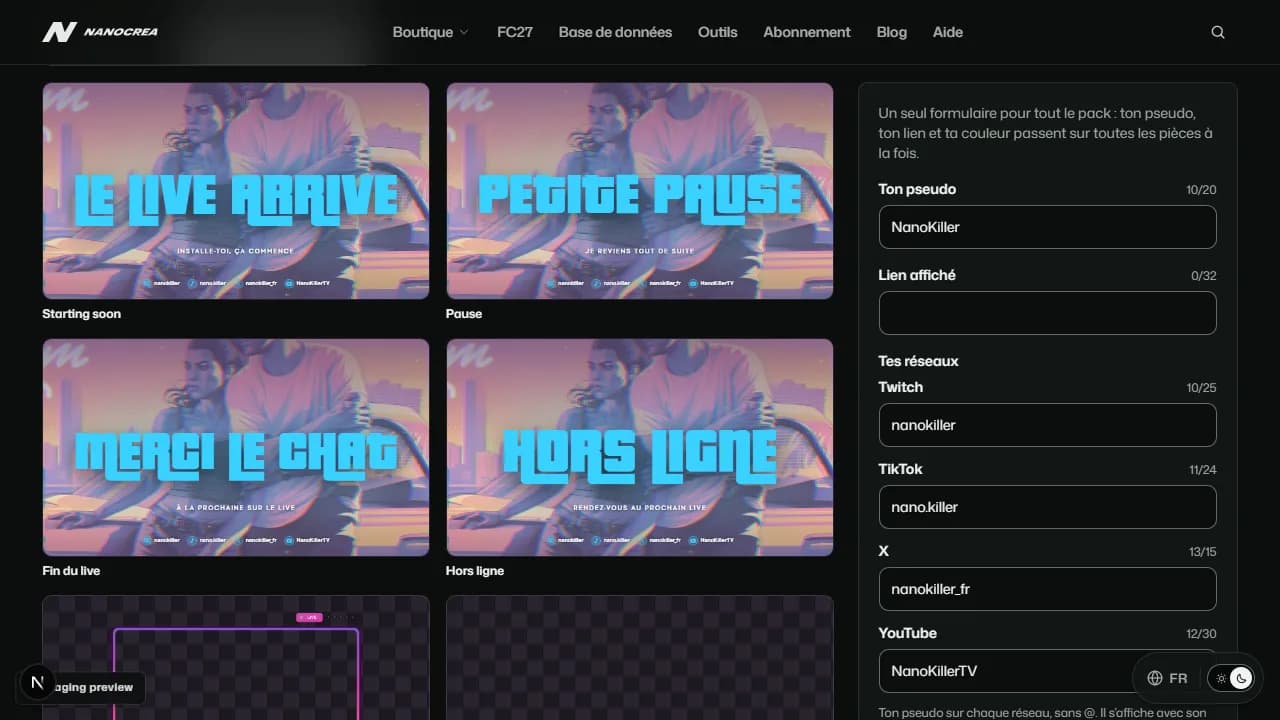This screenshot has width=1280, height=720.
Task: Click the 0/32 link character counter
Action: click(1204, 276)
